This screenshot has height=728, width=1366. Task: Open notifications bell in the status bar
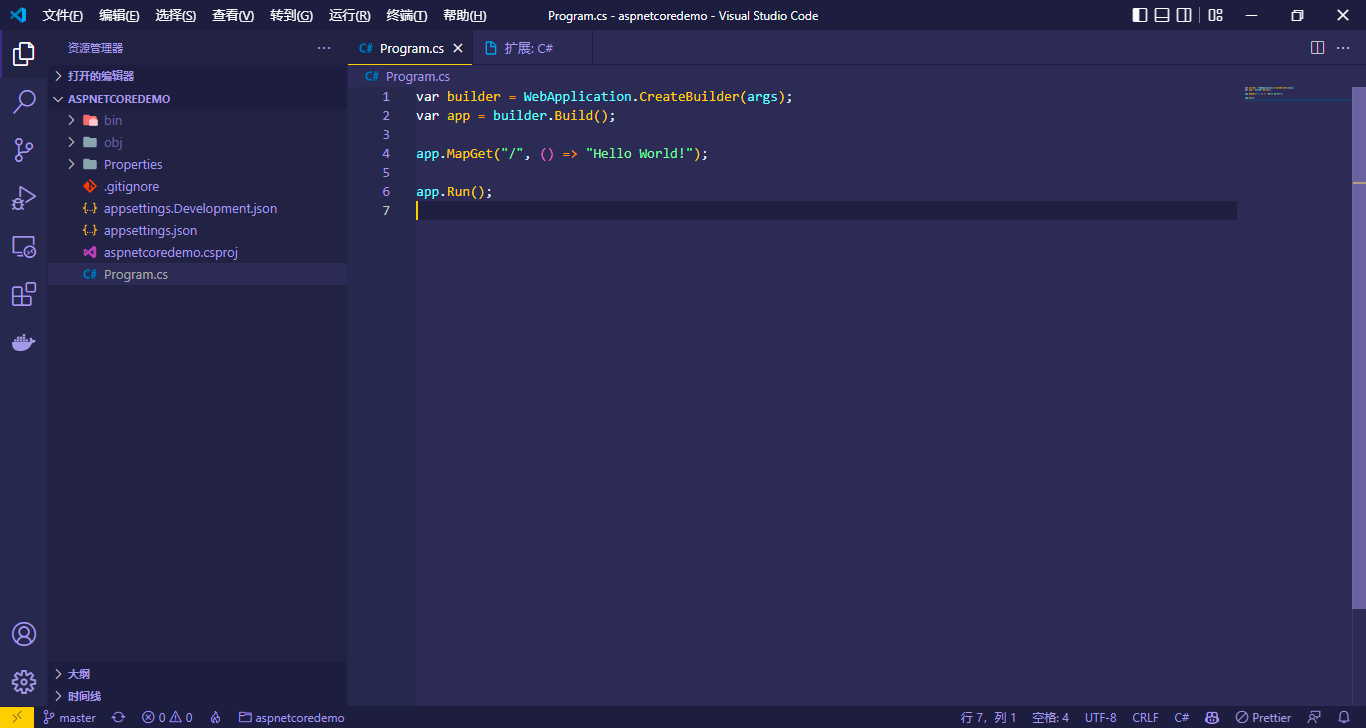click(x=1344, y=718)
